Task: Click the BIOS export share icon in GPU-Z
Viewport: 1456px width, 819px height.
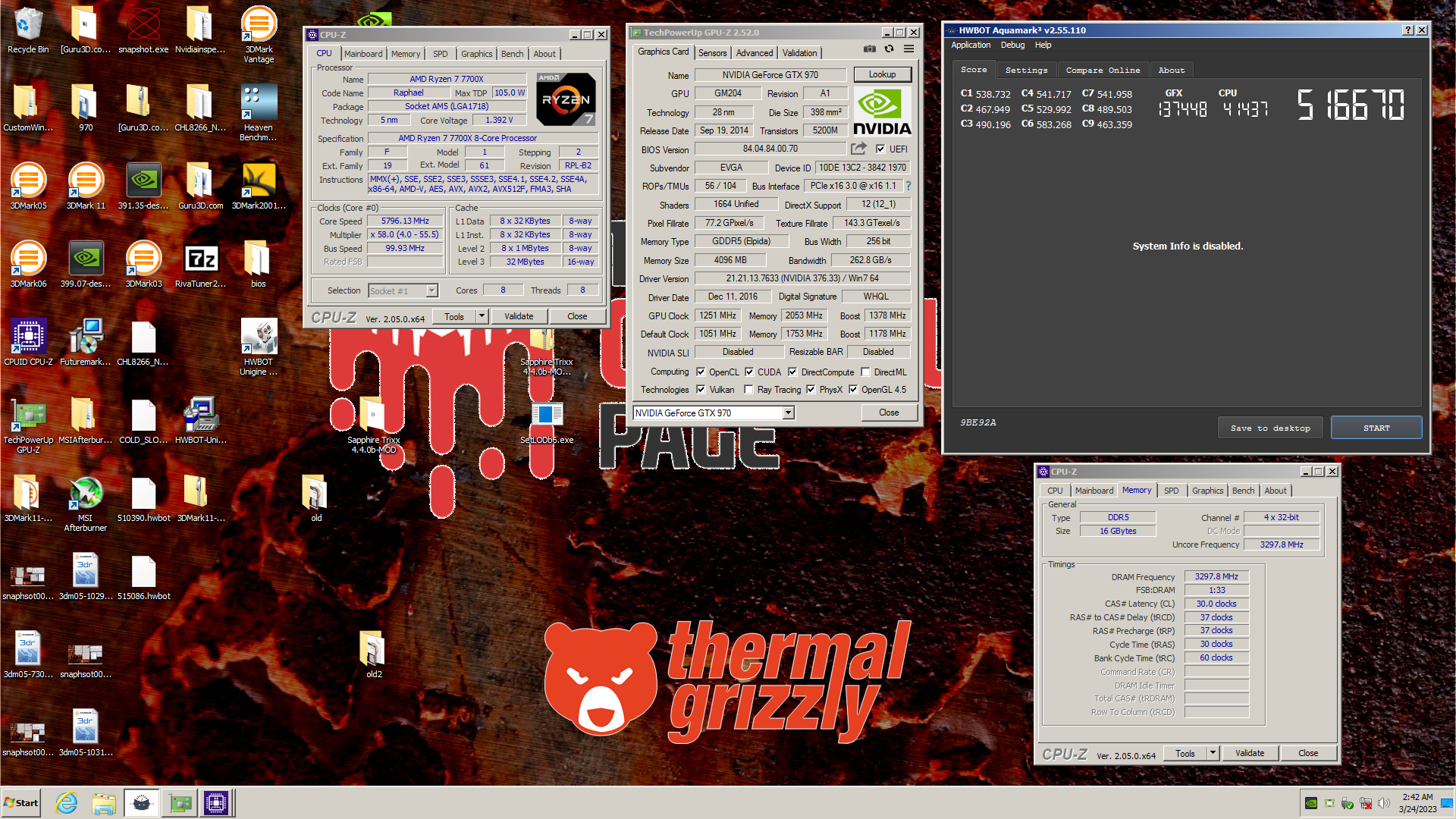Action: tap(858, 149)
